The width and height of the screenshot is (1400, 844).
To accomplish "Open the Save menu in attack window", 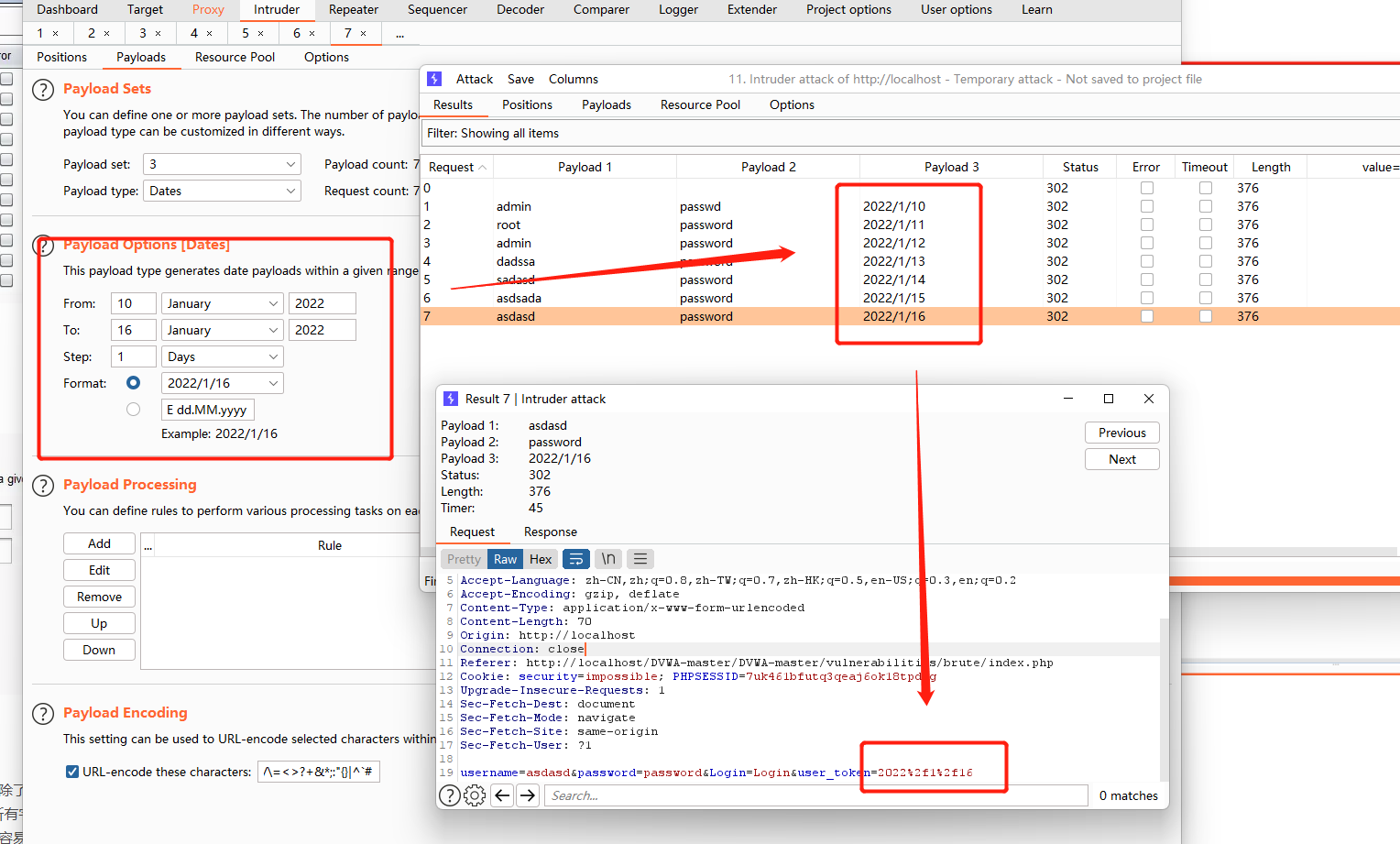I will [520, 79].
